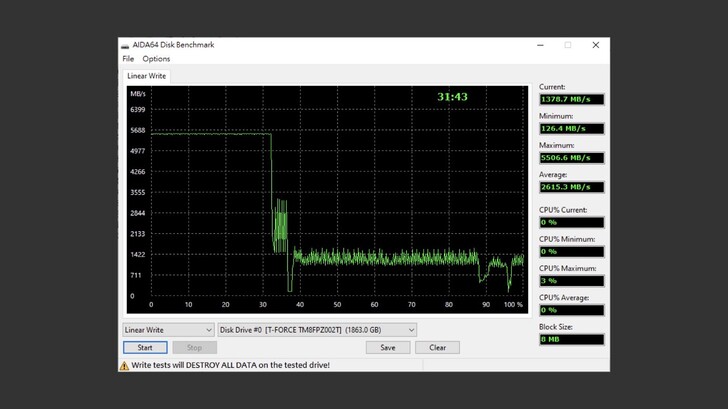Viewport: 728px width, 409px height.
Task: Click the Current speed readout field
Action: click(x=571, y=100)
